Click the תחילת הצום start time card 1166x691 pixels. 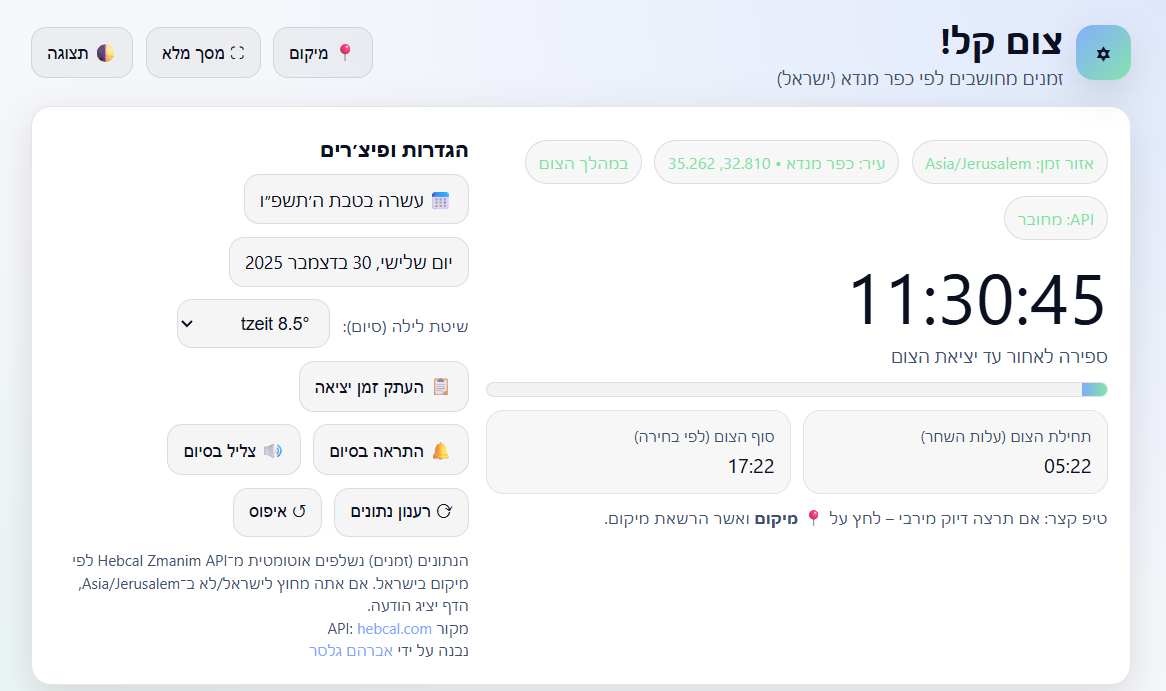coord(954,452)
